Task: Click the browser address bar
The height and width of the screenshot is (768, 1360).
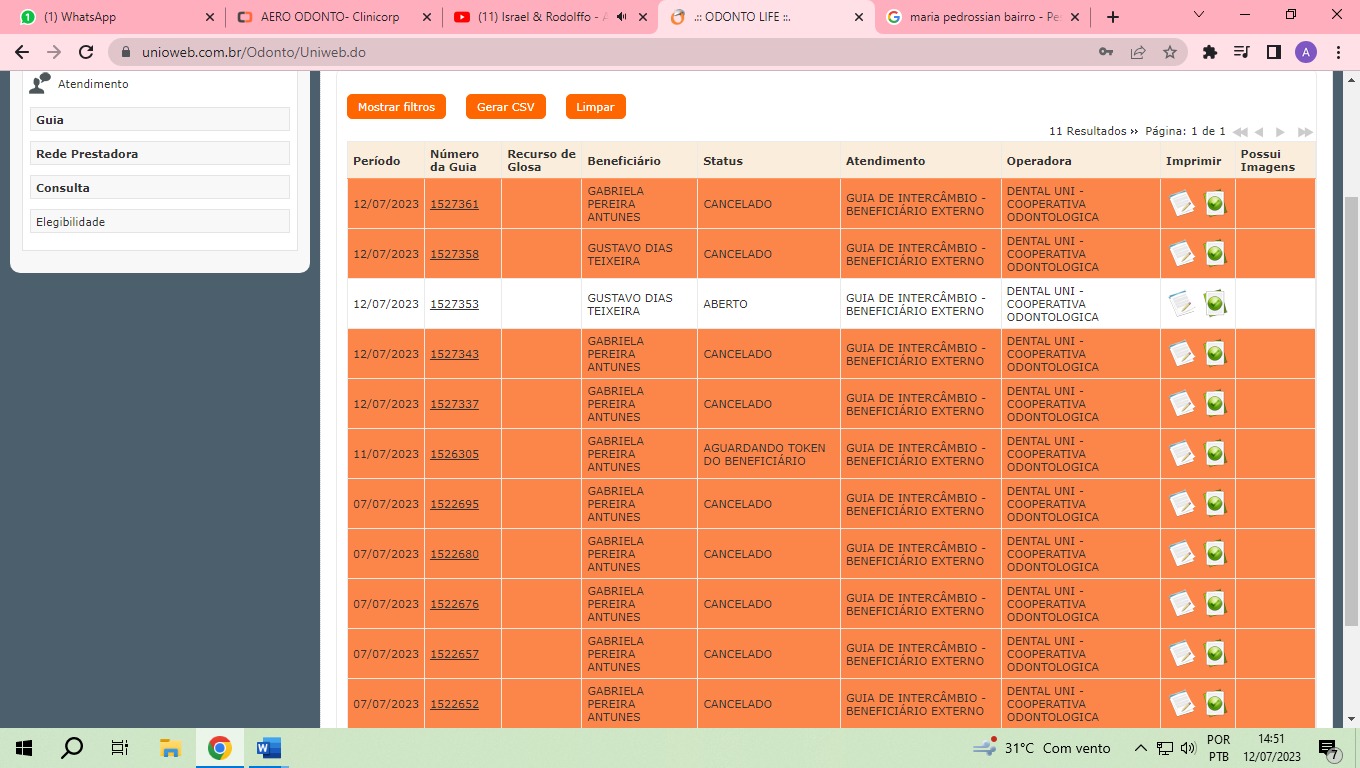Action: pos(600,52)
